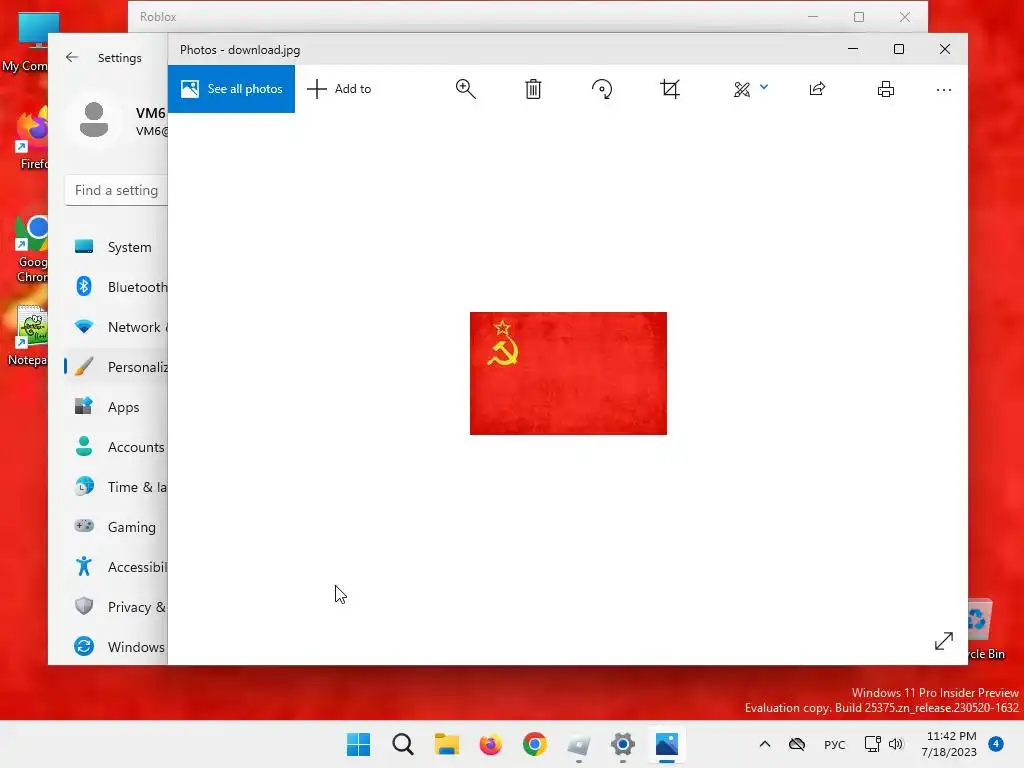Screen dimensions: 1024x768
Task: Toggle fullscreen with the diagonal arrows icon
Action: (x=944, y=641)
